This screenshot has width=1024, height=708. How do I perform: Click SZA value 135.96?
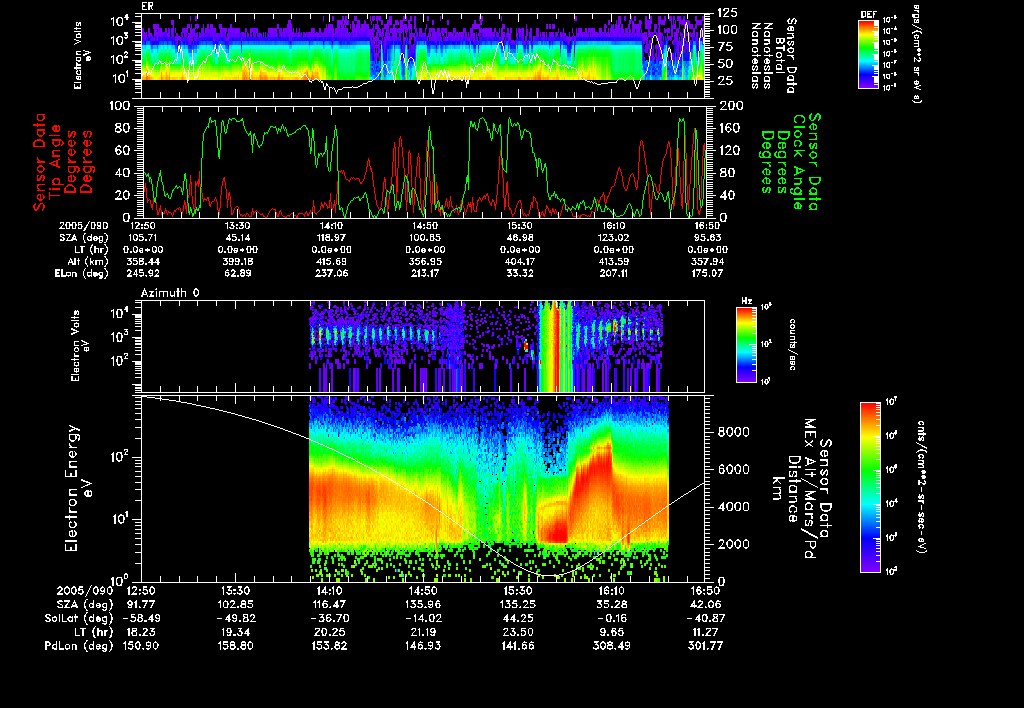(423, 605)
